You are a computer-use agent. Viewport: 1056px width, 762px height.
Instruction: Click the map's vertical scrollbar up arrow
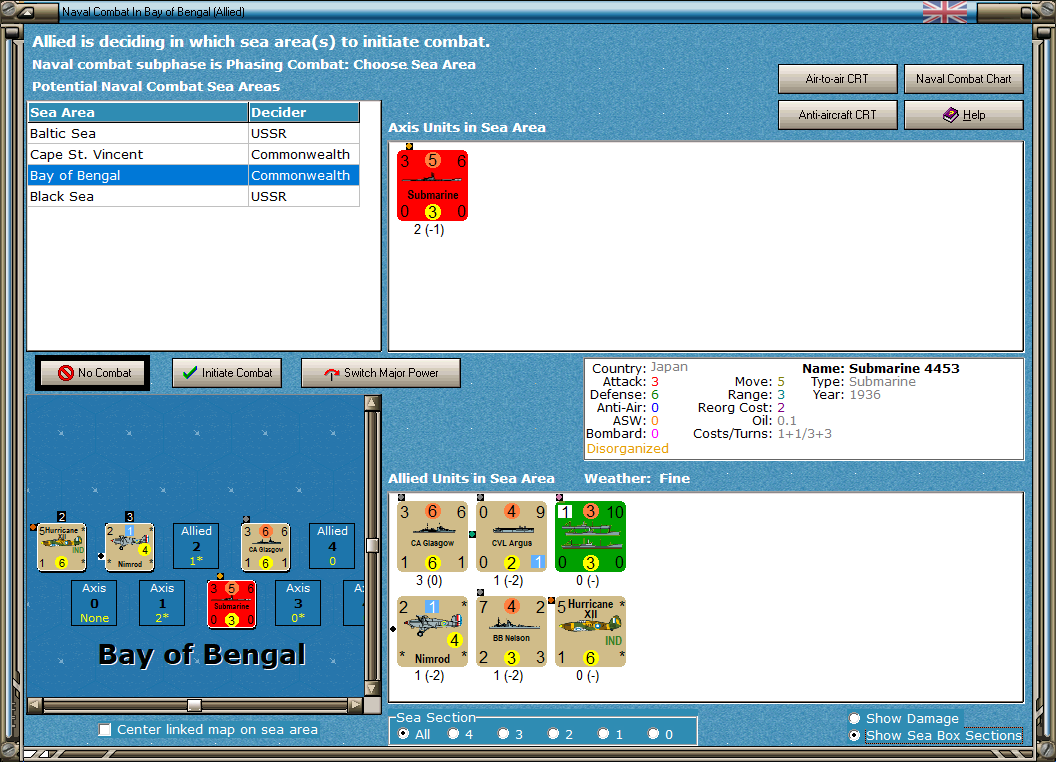[x=372, y=403]
